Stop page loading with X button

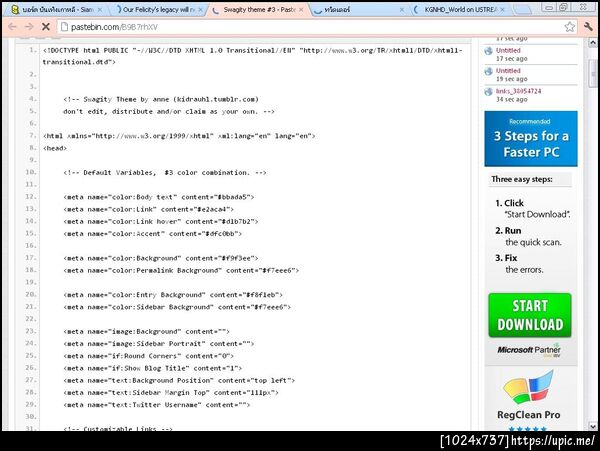[x=46, y=27]
